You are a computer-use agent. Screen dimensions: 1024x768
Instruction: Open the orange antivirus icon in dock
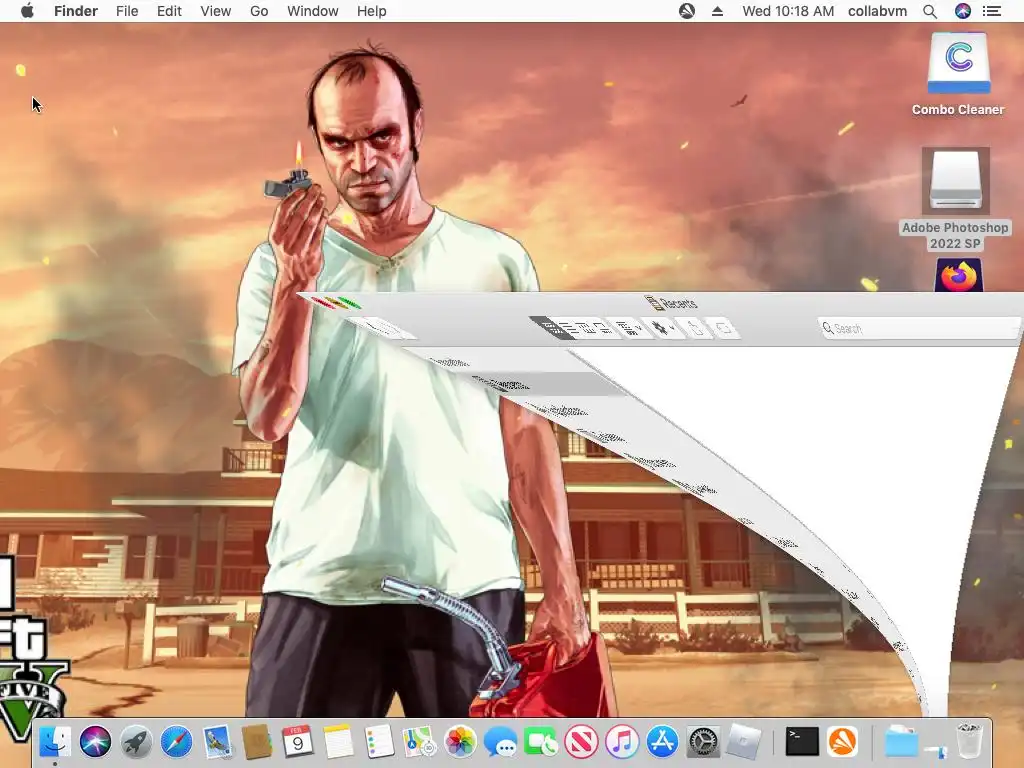click(x=842, y=742)
